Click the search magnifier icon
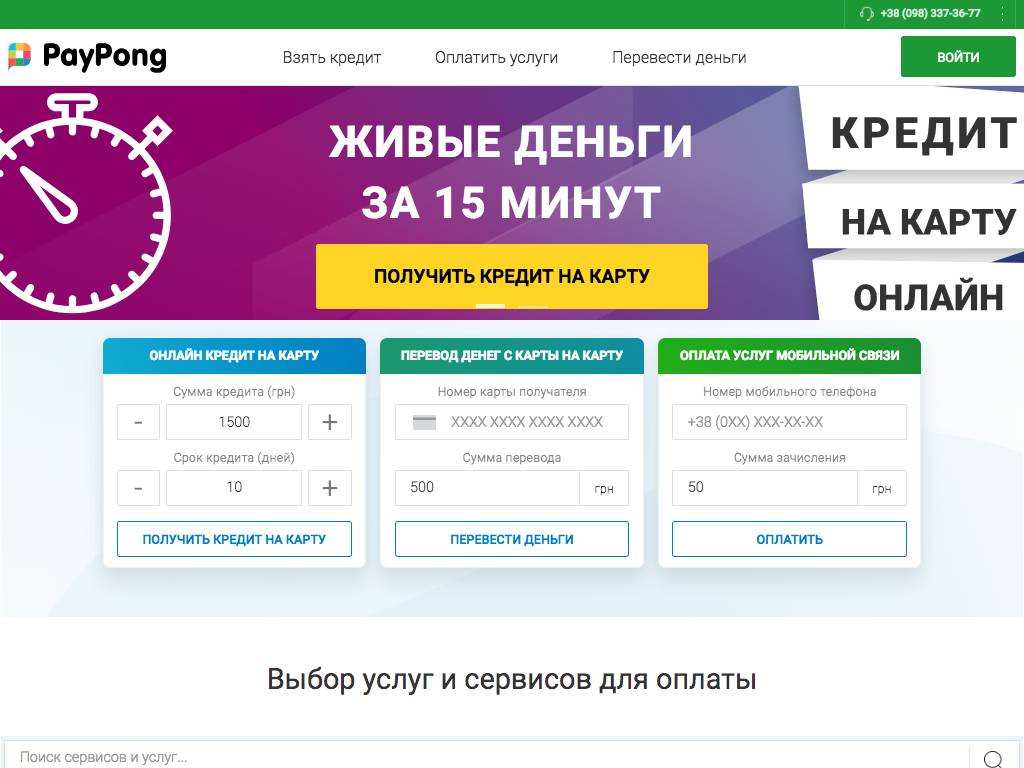Screen dimensions: 1024x768 [x=992, y=758]
